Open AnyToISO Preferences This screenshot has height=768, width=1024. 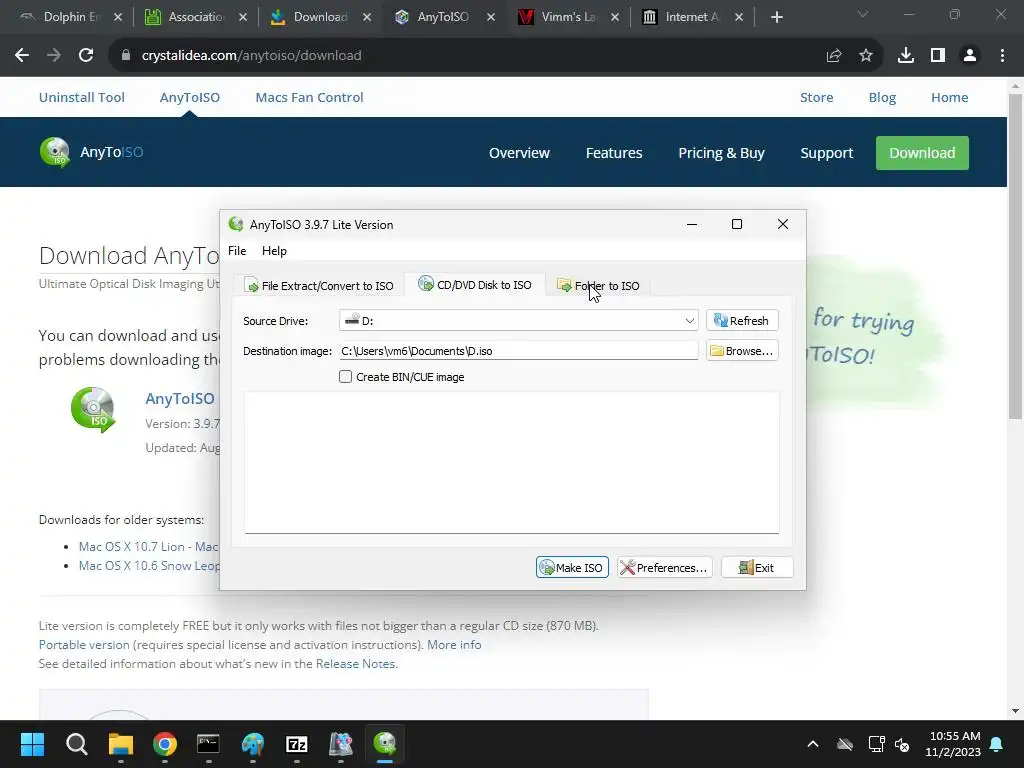[664, 568]
